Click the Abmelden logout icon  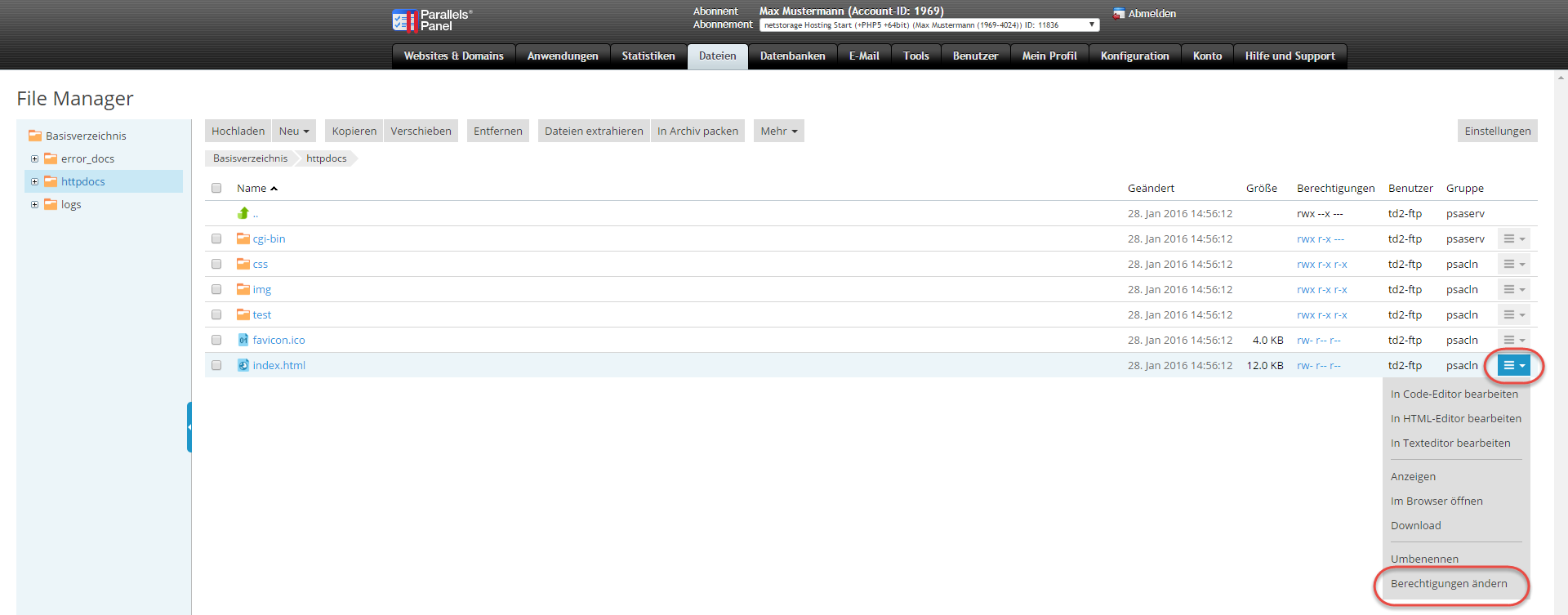point(1119,14)
